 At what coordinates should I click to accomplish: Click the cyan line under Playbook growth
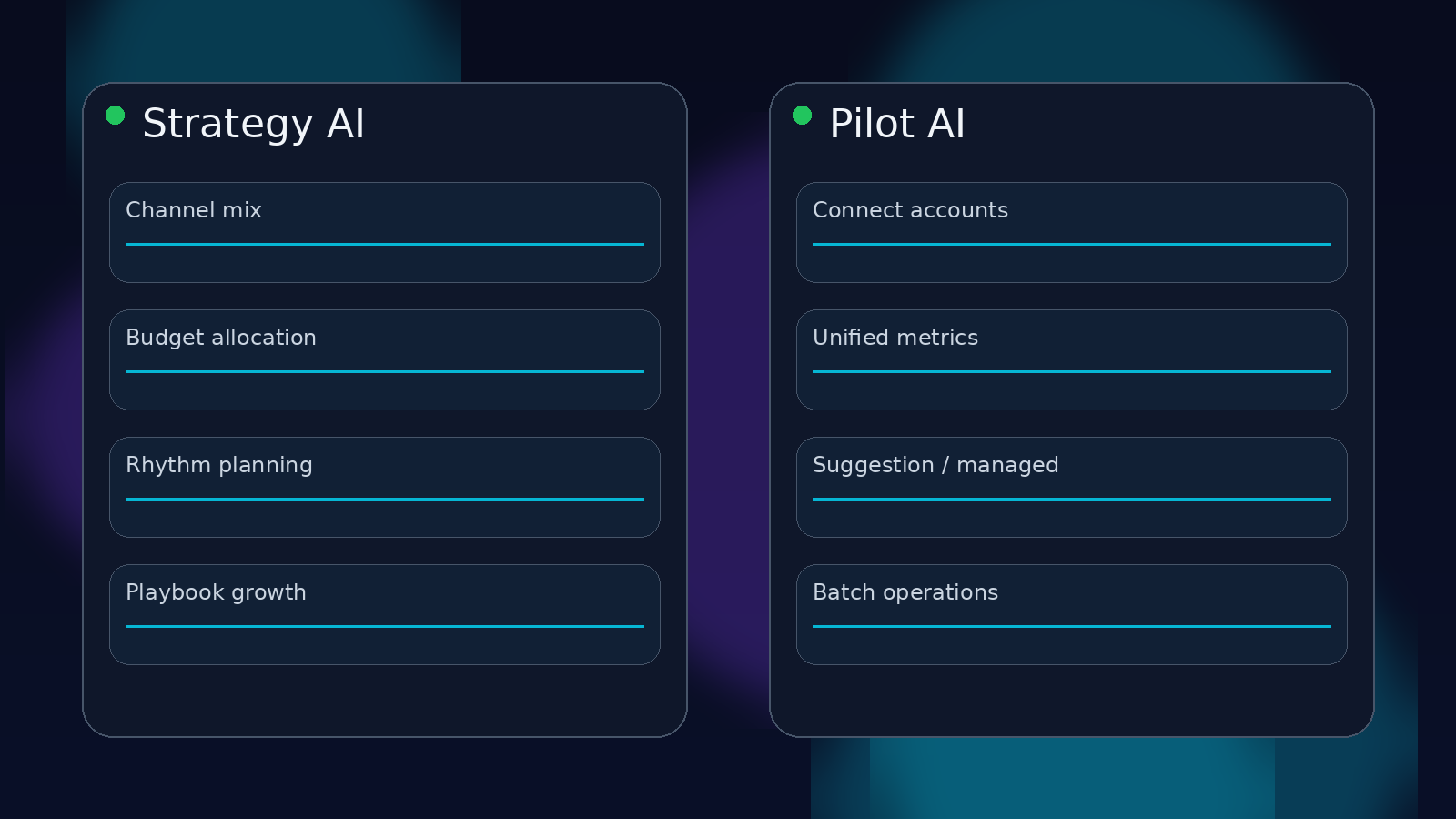(385, 626)
